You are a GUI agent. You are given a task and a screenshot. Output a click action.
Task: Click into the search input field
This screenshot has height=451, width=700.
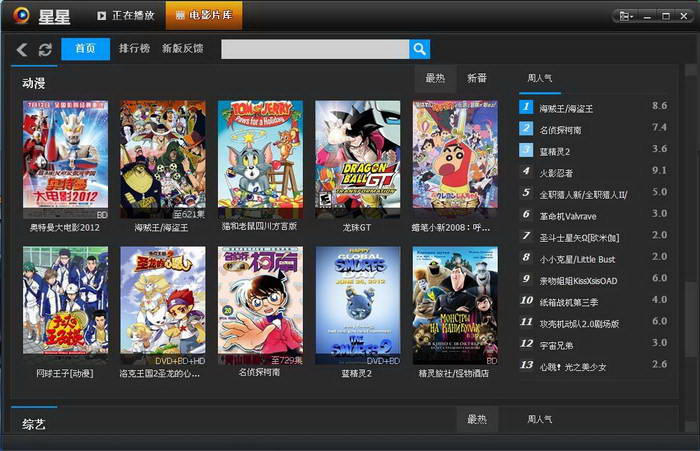click(x=315, y=49)
